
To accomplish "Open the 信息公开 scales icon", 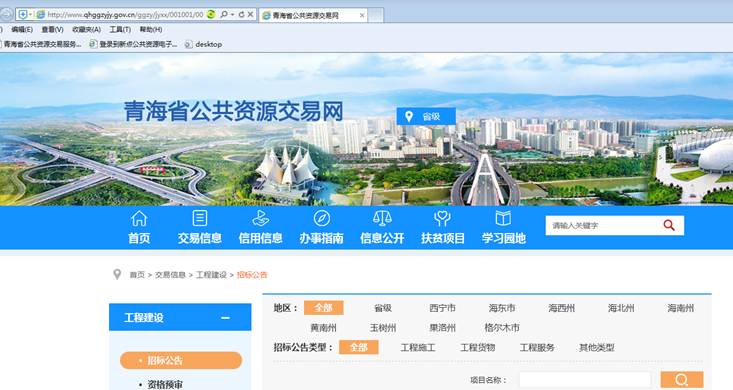I will 382,218.
